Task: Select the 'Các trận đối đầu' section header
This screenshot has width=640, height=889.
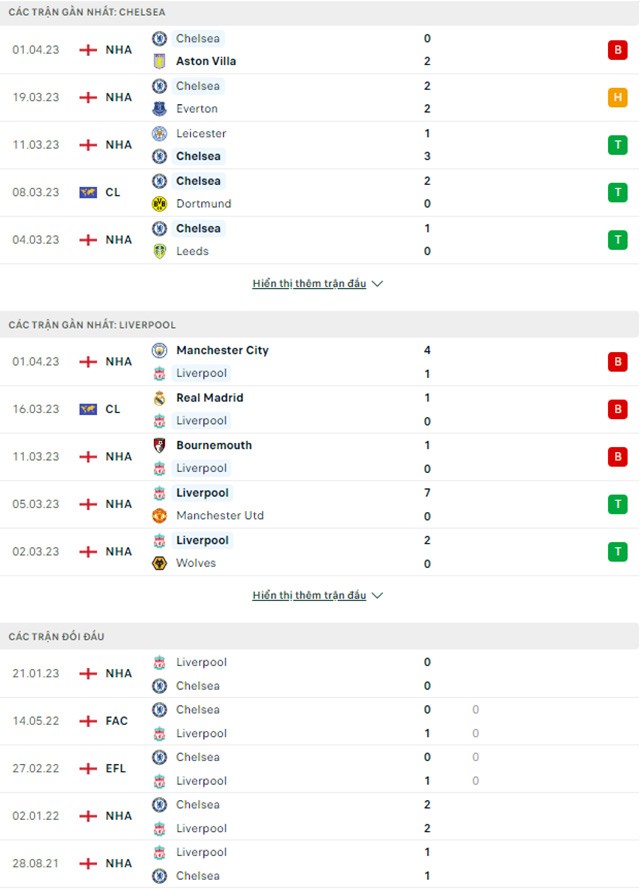Action: 57,636
